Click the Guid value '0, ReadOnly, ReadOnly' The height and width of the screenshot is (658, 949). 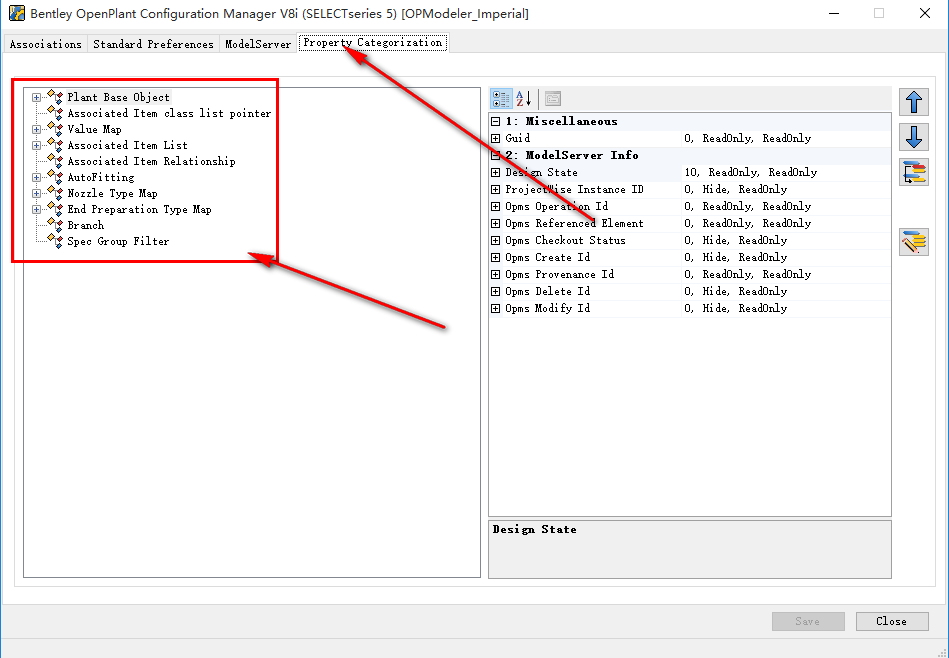coord(786,139)
